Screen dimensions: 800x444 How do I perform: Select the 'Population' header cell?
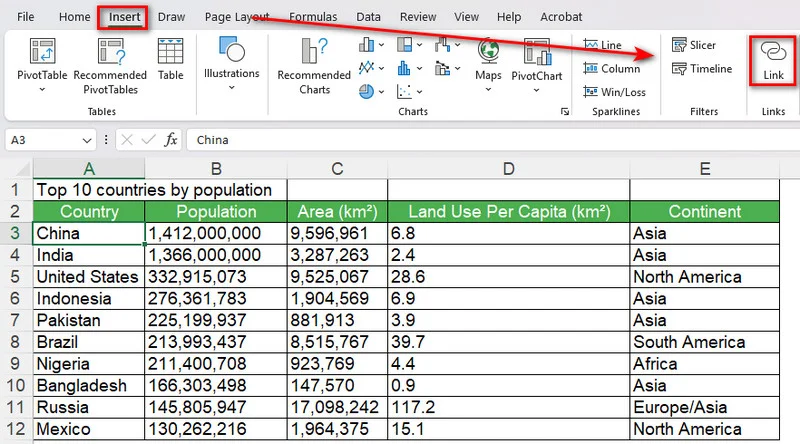(216, 211)
